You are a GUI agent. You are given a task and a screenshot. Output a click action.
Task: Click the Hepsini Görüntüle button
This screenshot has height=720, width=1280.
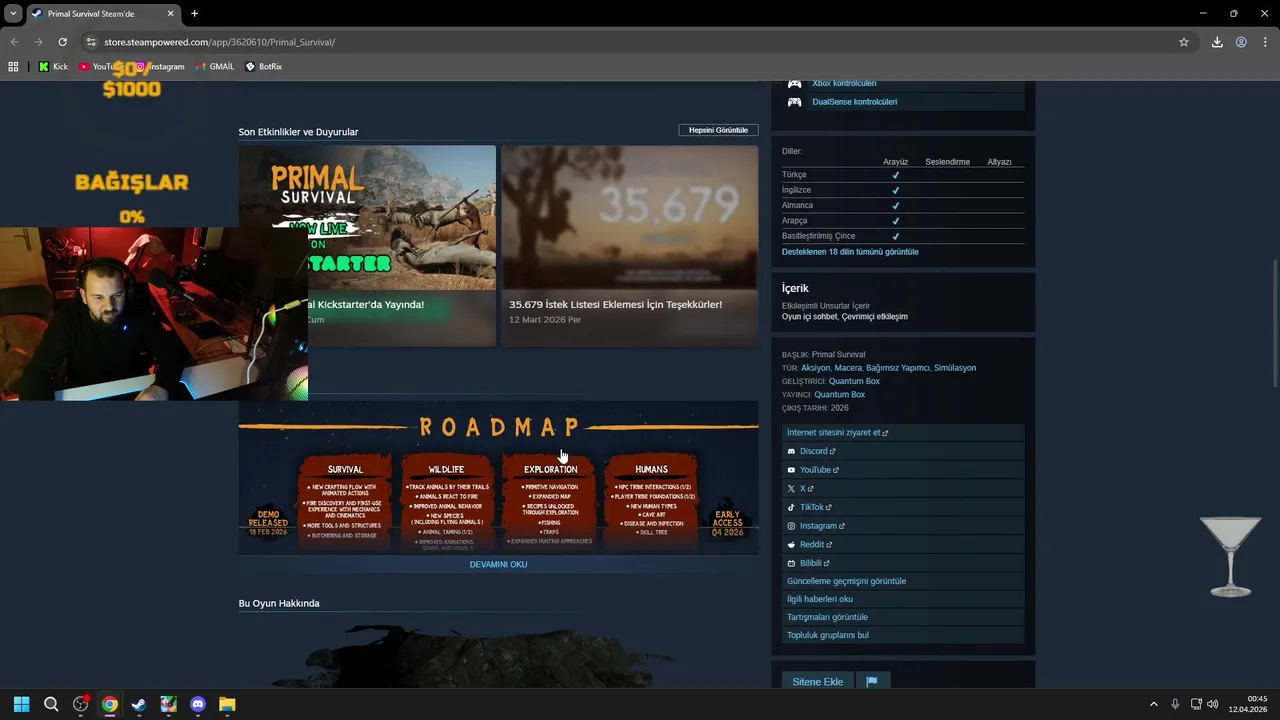pos(718,130)
